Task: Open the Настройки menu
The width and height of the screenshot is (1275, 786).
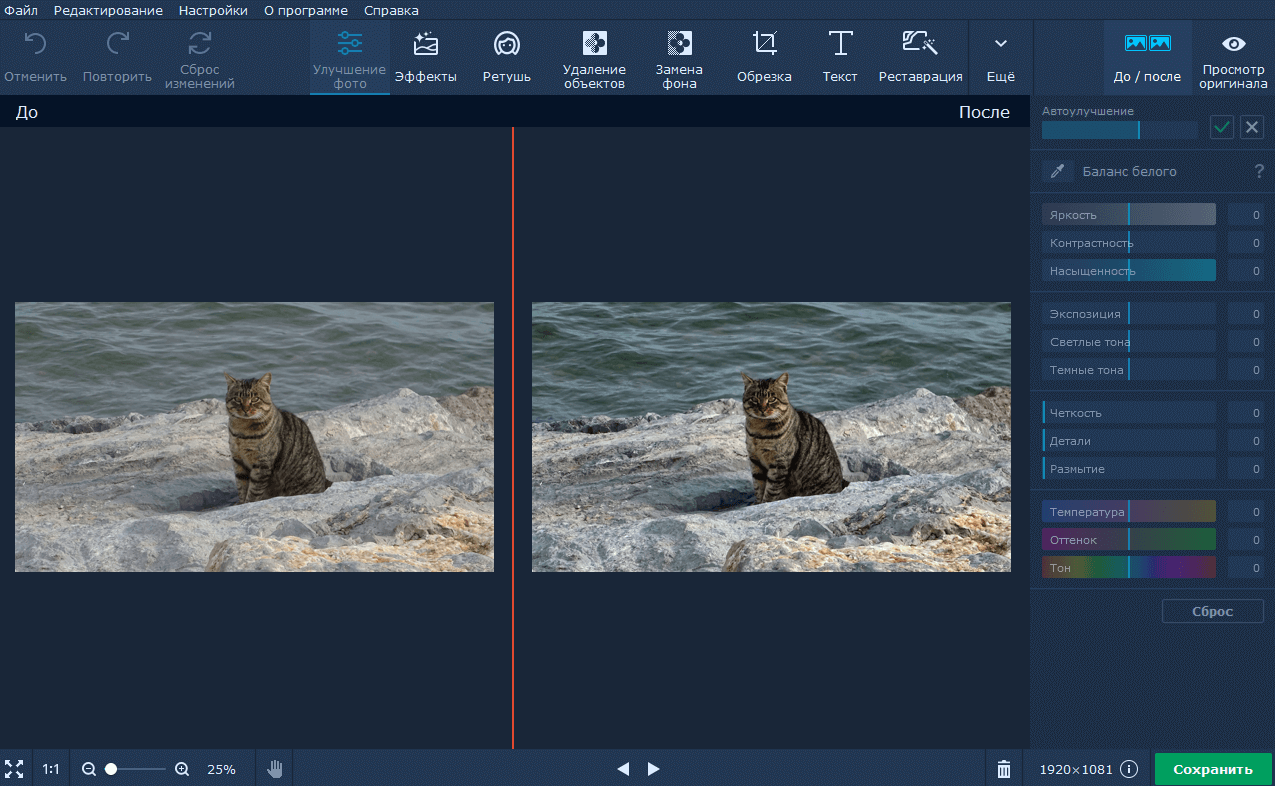Action: coord(213,10)
